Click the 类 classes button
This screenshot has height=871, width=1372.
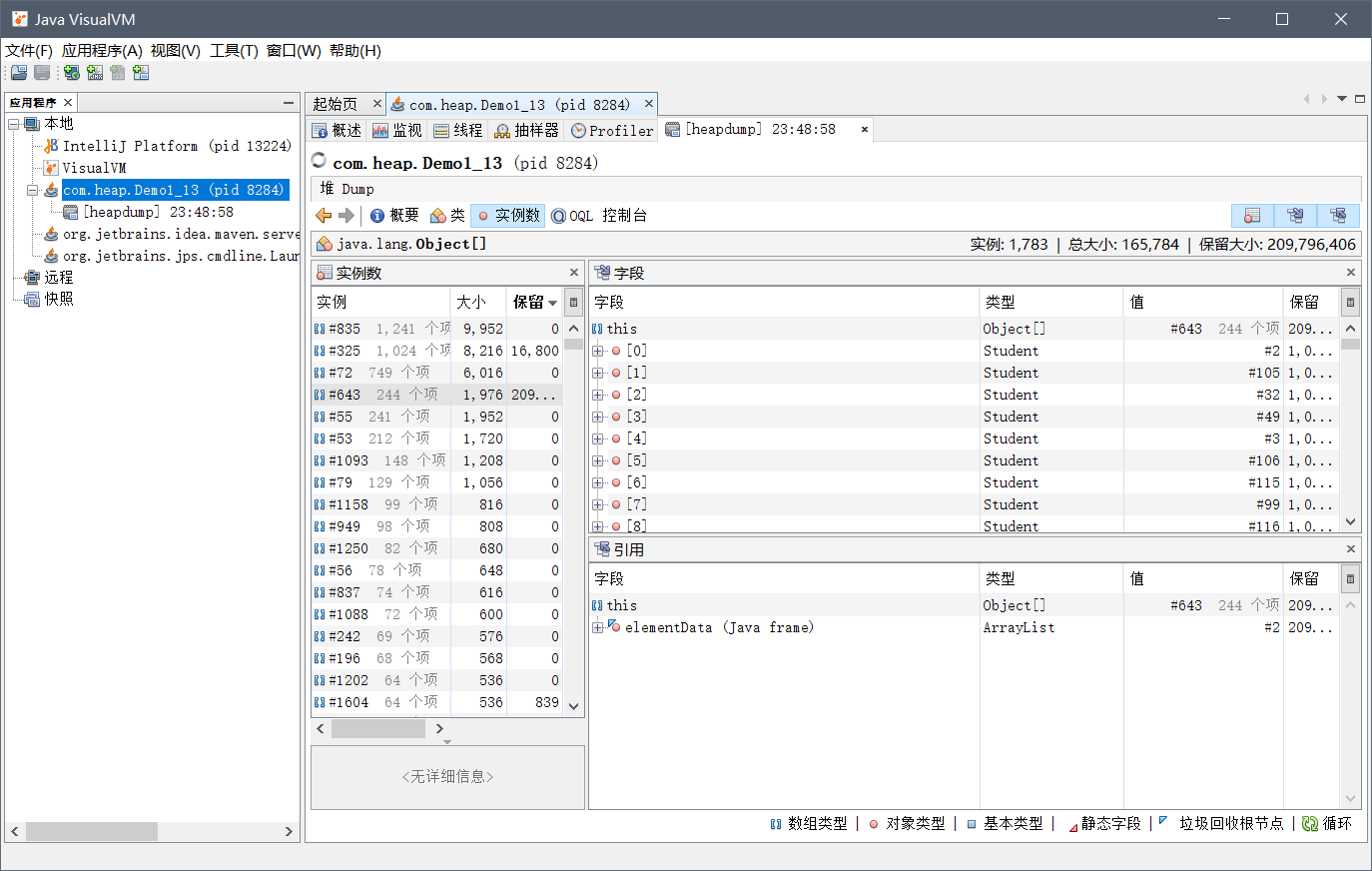click(447, 215)
